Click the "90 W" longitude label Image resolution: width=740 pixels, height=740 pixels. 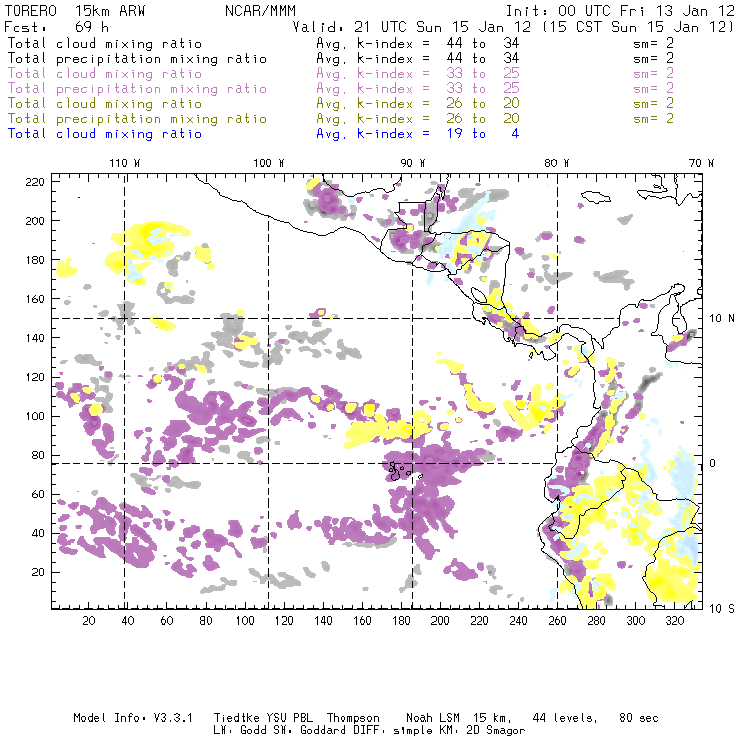pyautogui.click(x=412, y=163)
